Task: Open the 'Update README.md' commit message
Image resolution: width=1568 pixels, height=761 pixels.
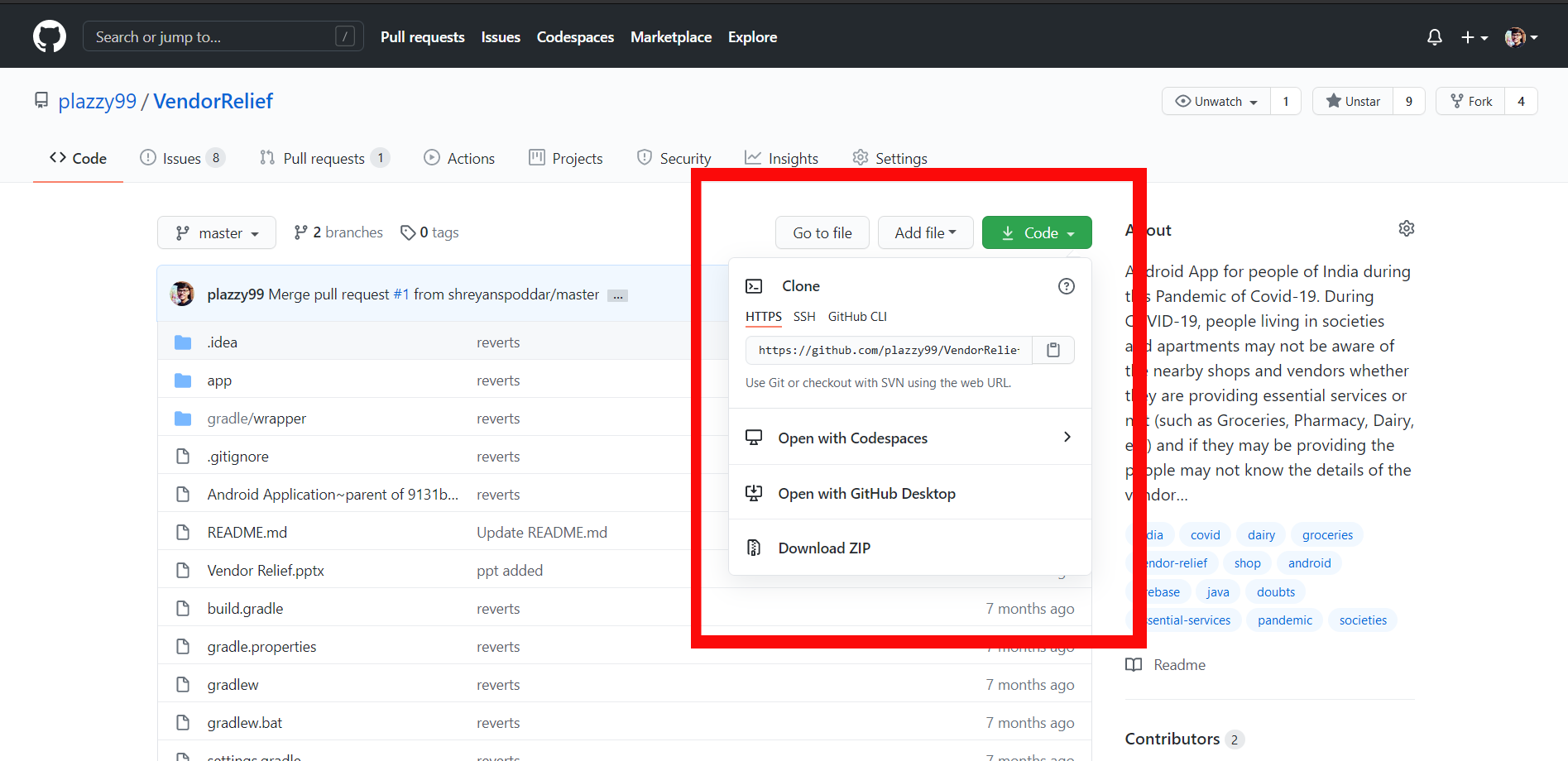Action: point(542,533)
